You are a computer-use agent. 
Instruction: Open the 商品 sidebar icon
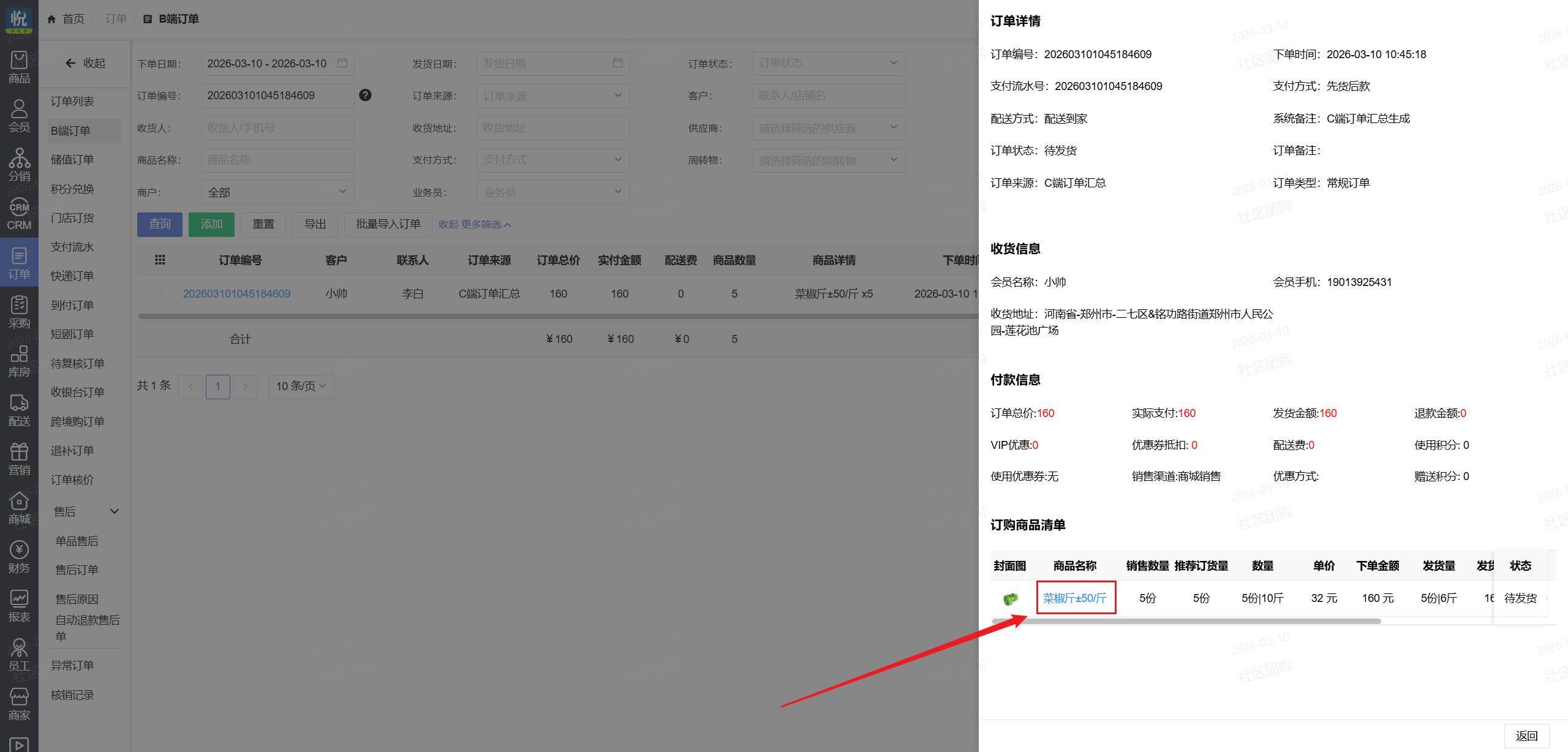pos(19,67)
